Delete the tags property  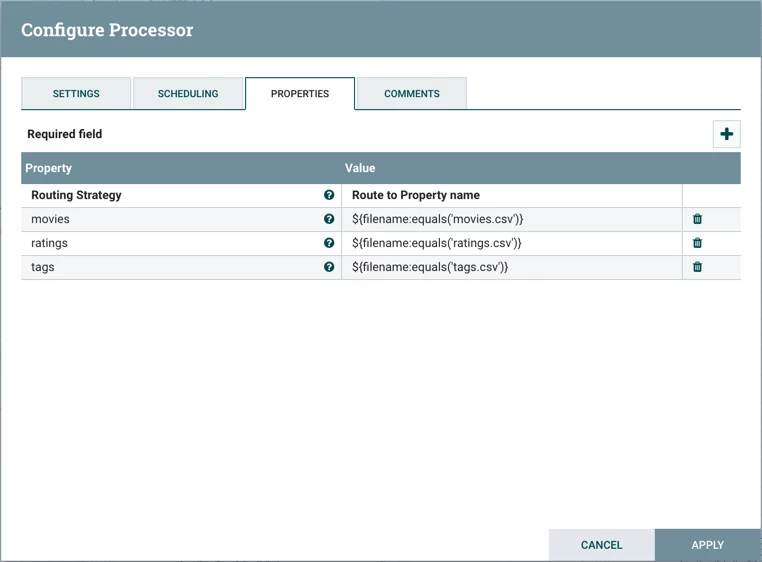pos(697,266)
